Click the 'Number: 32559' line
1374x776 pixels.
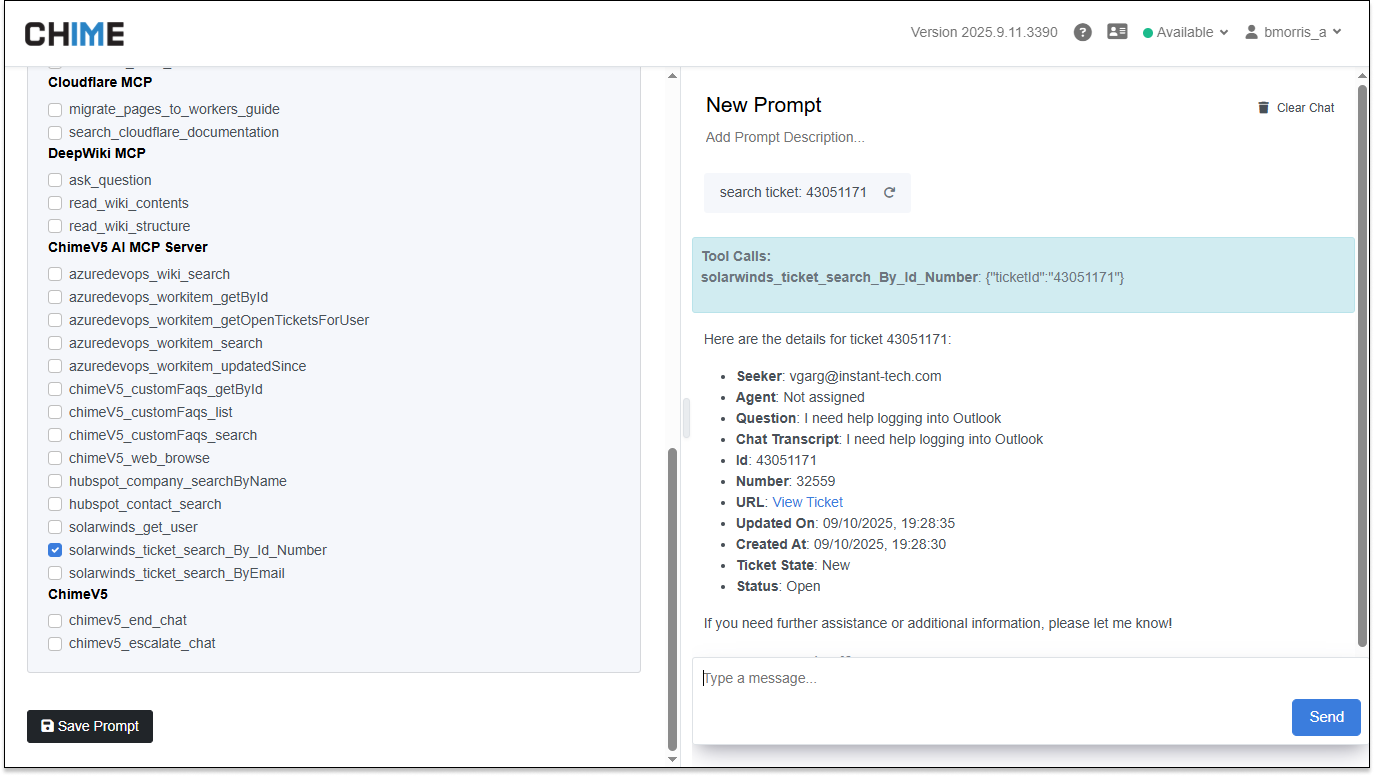(785, 481)
